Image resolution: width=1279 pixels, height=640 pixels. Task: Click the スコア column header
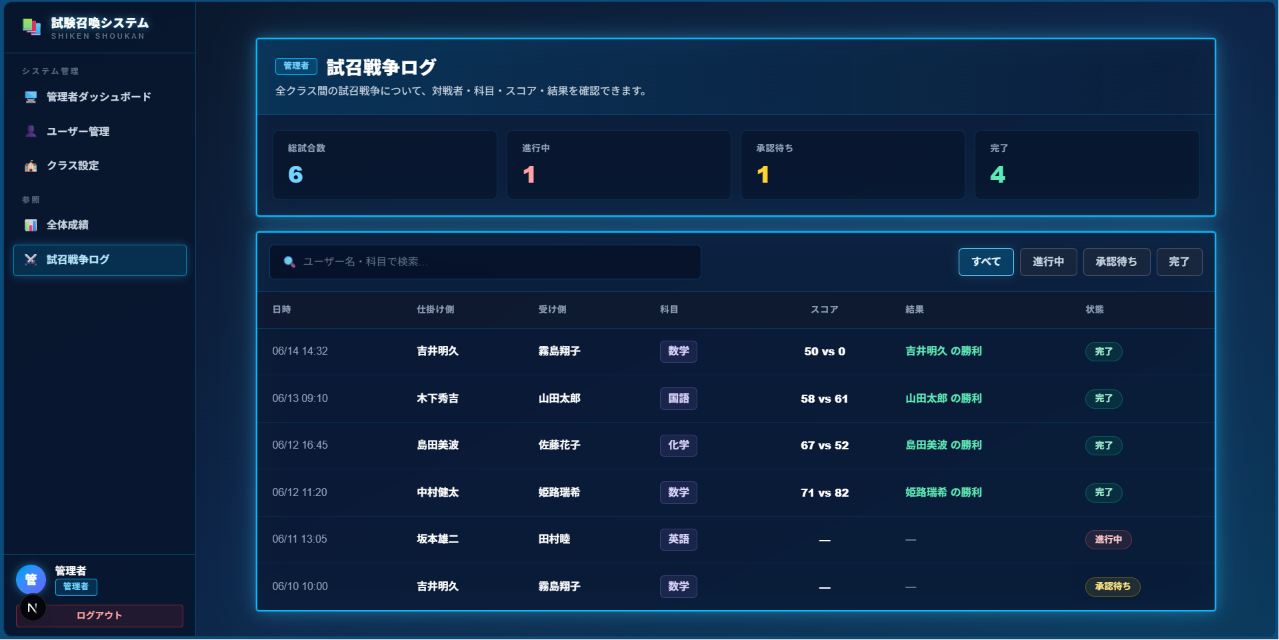coord(824,310)
